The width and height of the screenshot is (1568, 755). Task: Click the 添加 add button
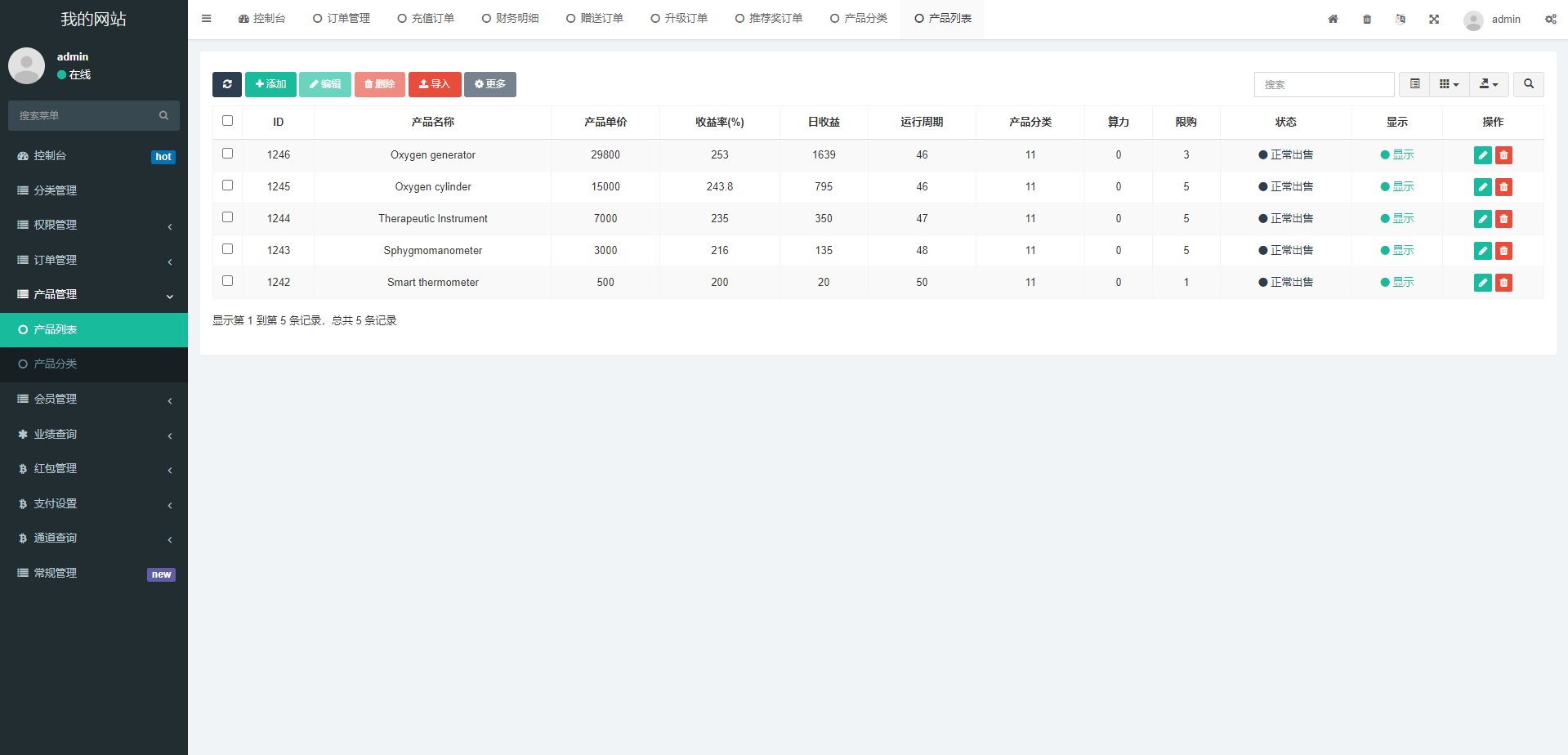tap(270, 84)
